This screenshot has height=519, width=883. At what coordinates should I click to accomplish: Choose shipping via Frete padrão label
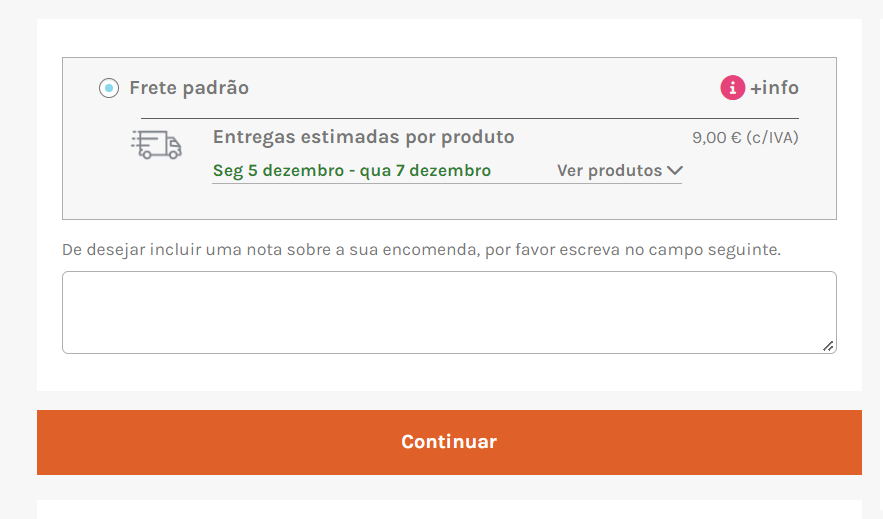[189, 88]
